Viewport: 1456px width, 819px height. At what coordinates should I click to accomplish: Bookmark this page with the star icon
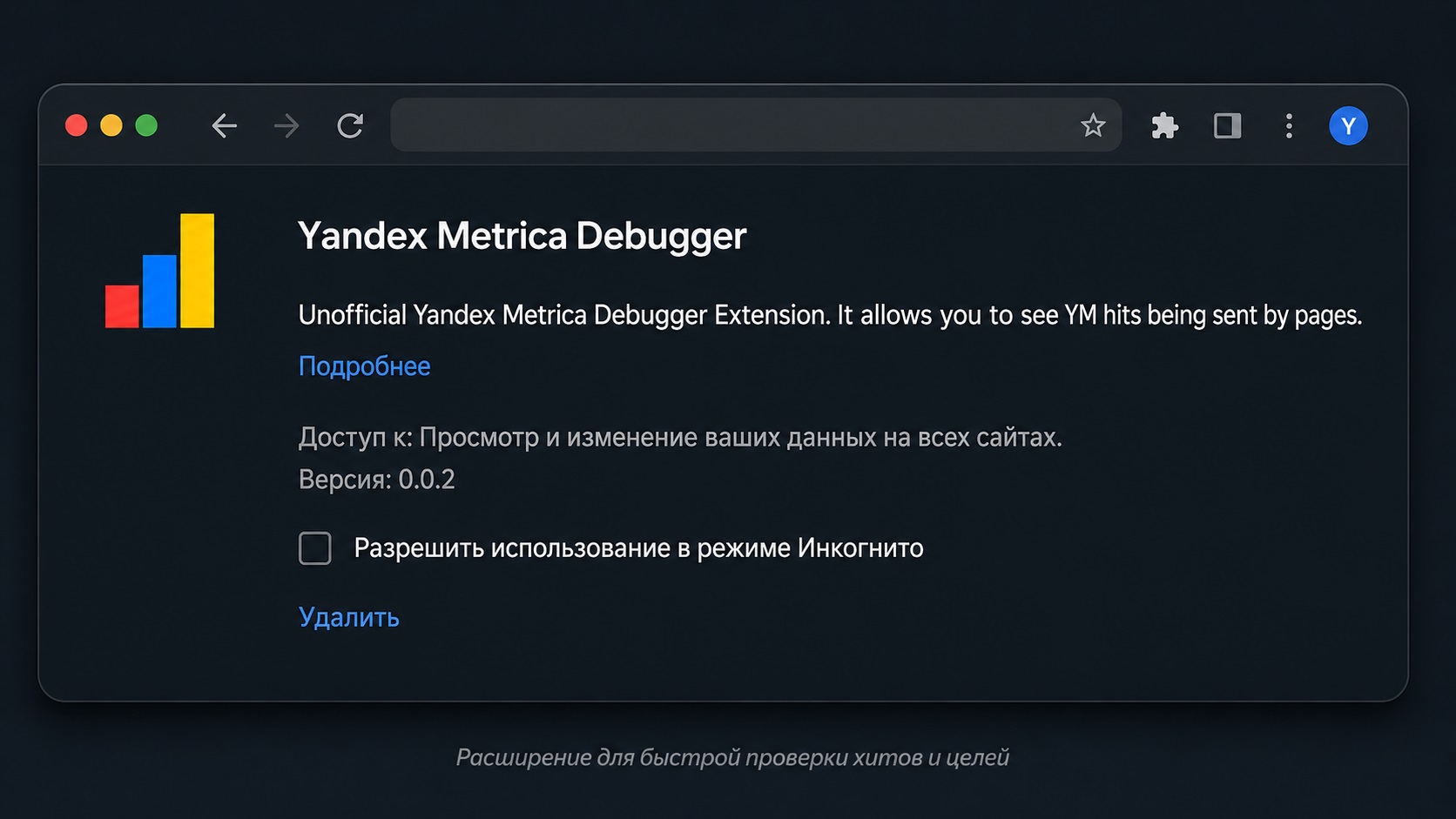1093,125
